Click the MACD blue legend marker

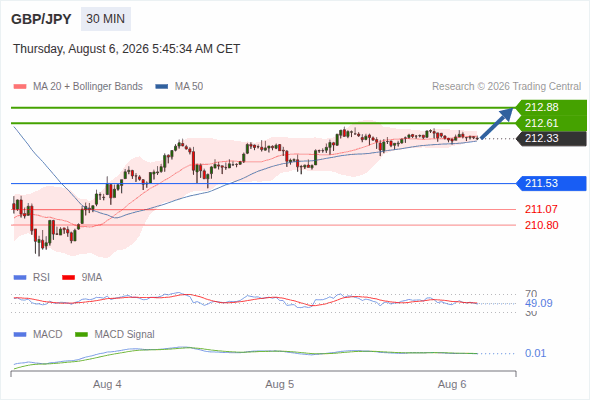point(20,335)
